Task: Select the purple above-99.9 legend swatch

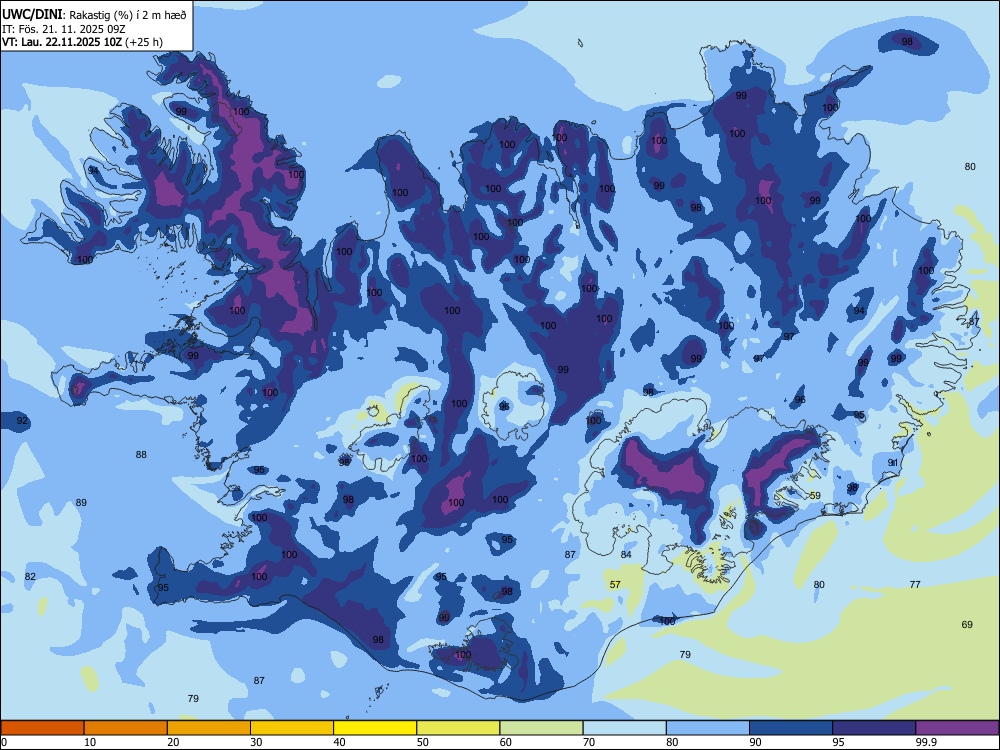Action: [x=957, y=728]
